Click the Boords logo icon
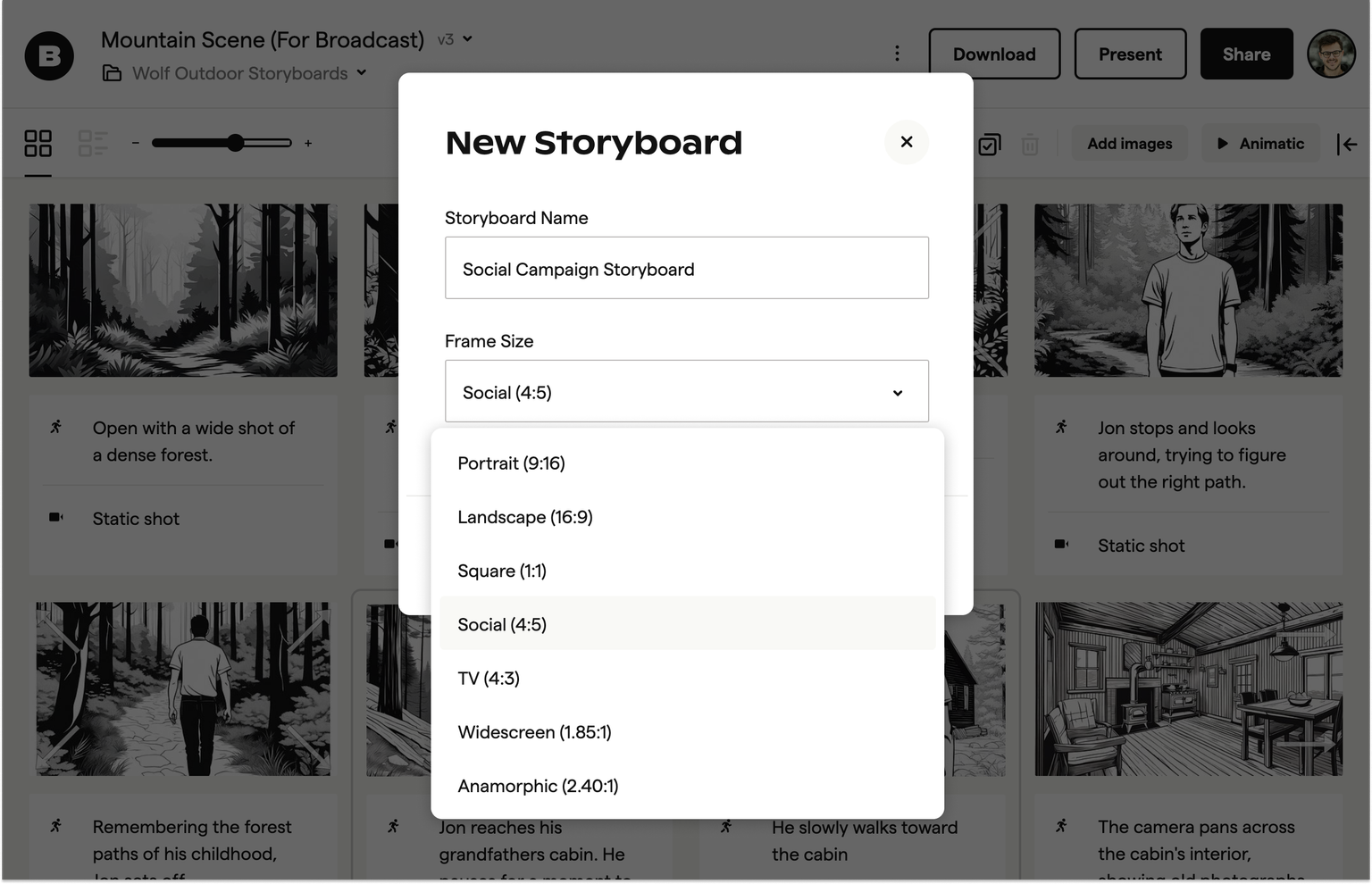The image size is (1372, 884). click(x=49, y=55)
